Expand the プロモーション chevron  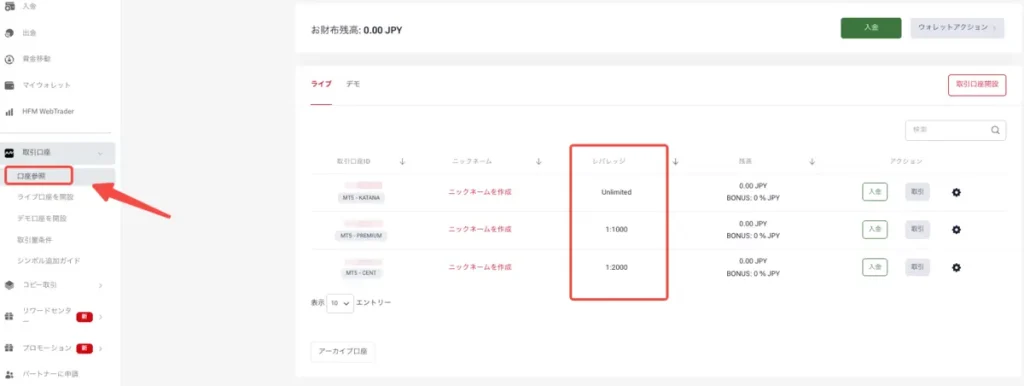coord(100,348)
